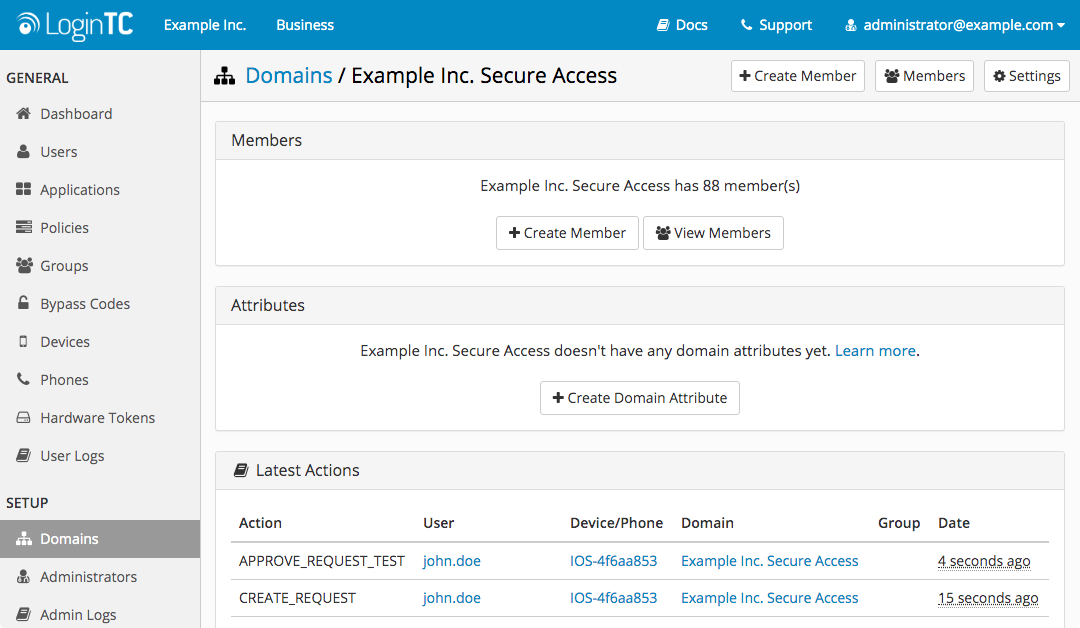Go to Users in the sidebar

coord(59,151)
